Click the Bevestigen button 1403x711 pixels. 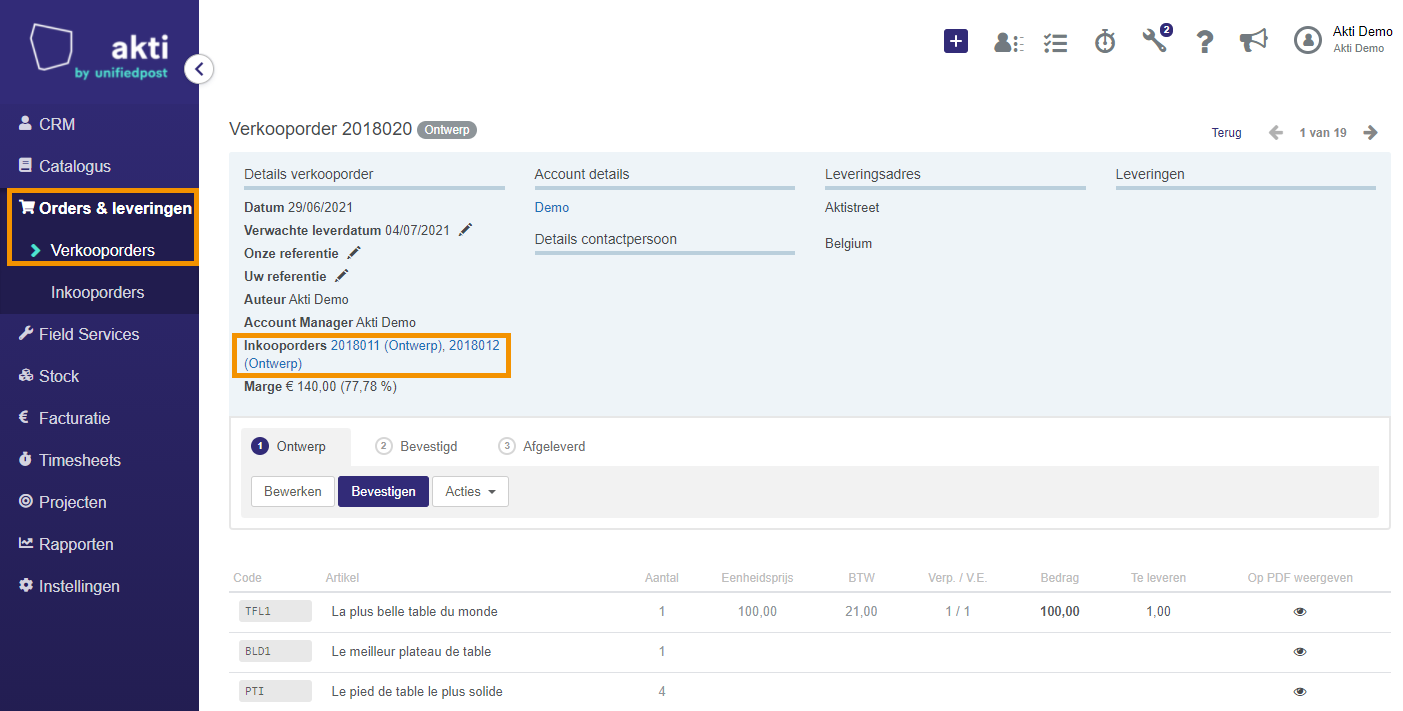pos(384,492)
